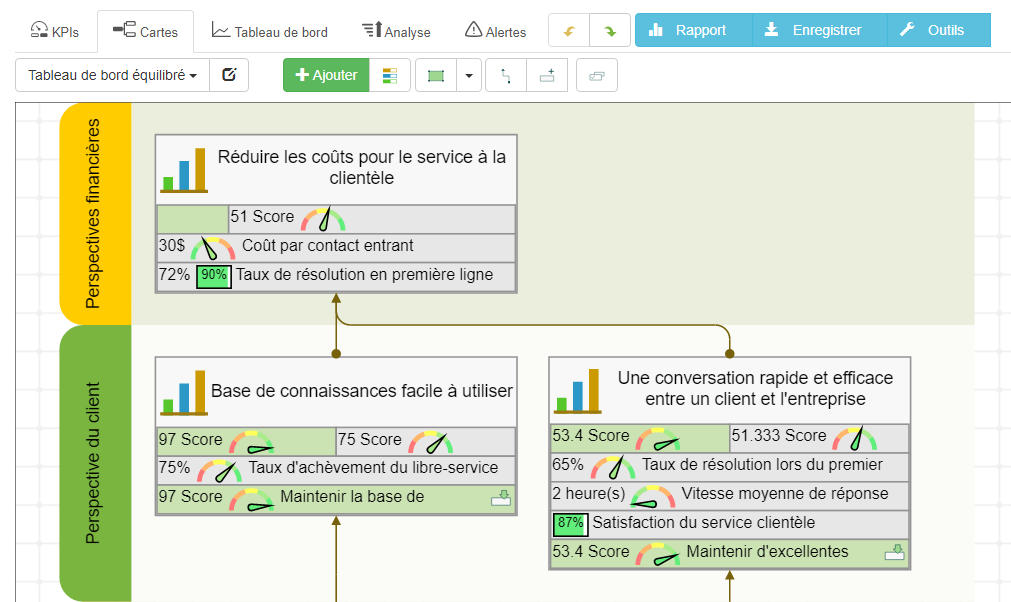This screenshot has width=1011, height=602.
Task: Click the undo arrow icon
Action: 568,30
